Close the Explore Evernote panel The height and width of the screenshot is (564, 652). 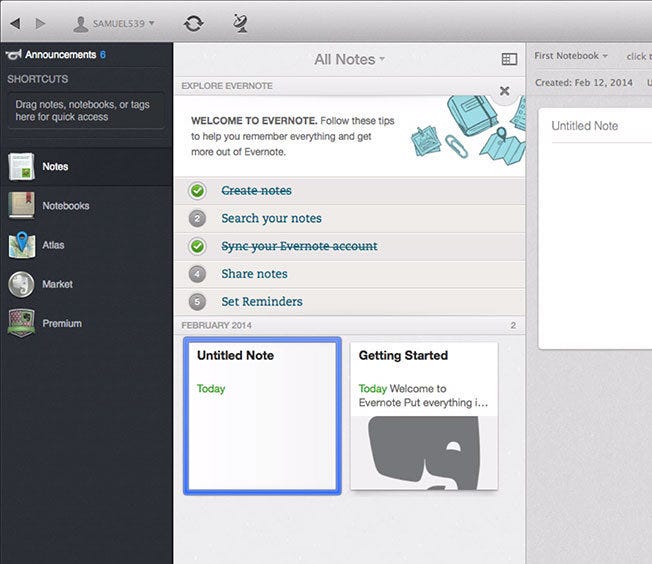(504, 91)
